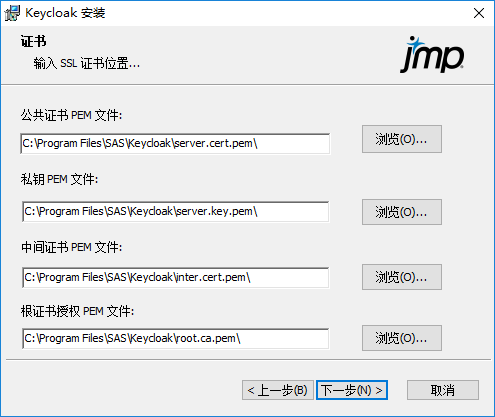Screen dimensions: 495x417
Task: Click the 中间证书 PEM 文件 label
Action: tap(71, 247)
